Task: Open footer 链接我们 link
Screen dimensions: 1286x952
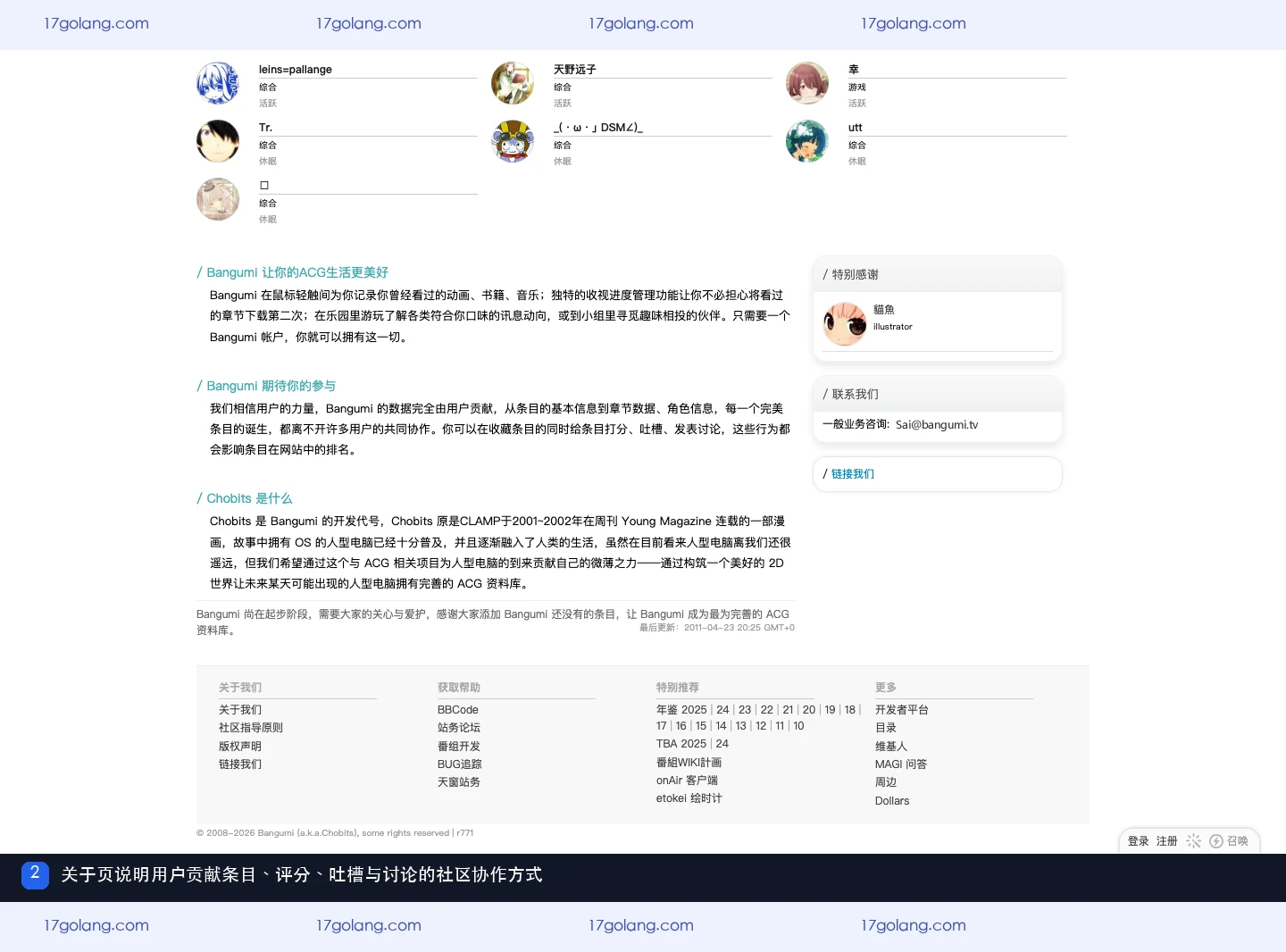Action: coord(240,764)
